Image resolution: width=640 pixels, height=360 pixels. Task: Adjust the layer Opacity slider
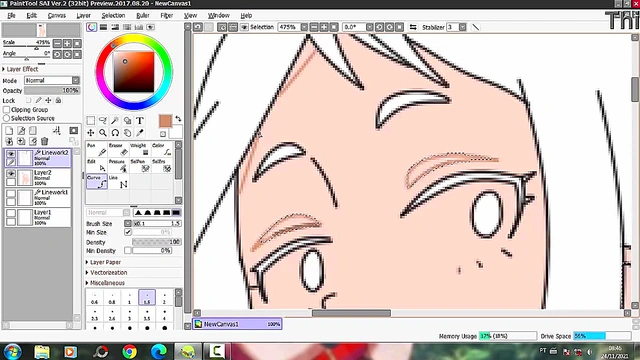[x=52, y=90]
